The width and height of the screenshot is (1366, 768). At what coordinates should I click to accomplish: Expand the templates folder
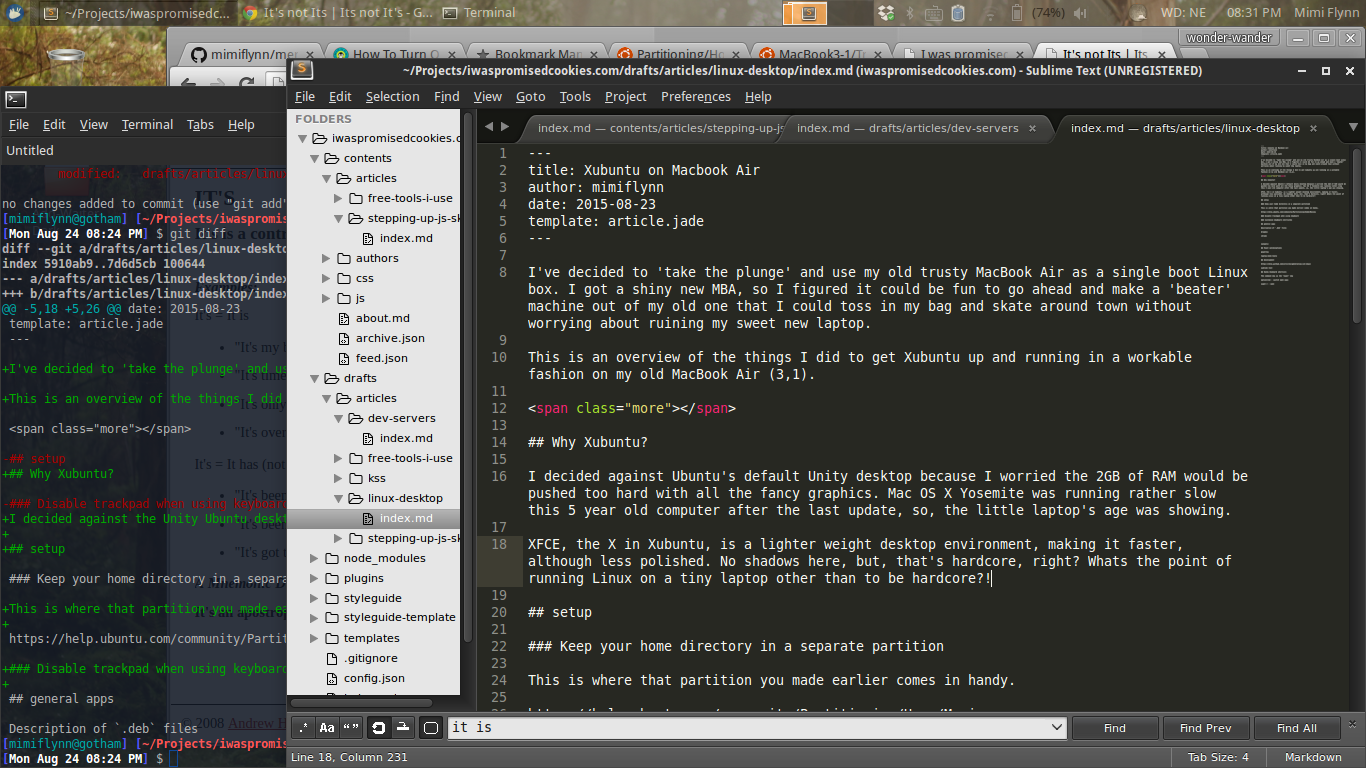pyautogui.click(x=316, y=638)
